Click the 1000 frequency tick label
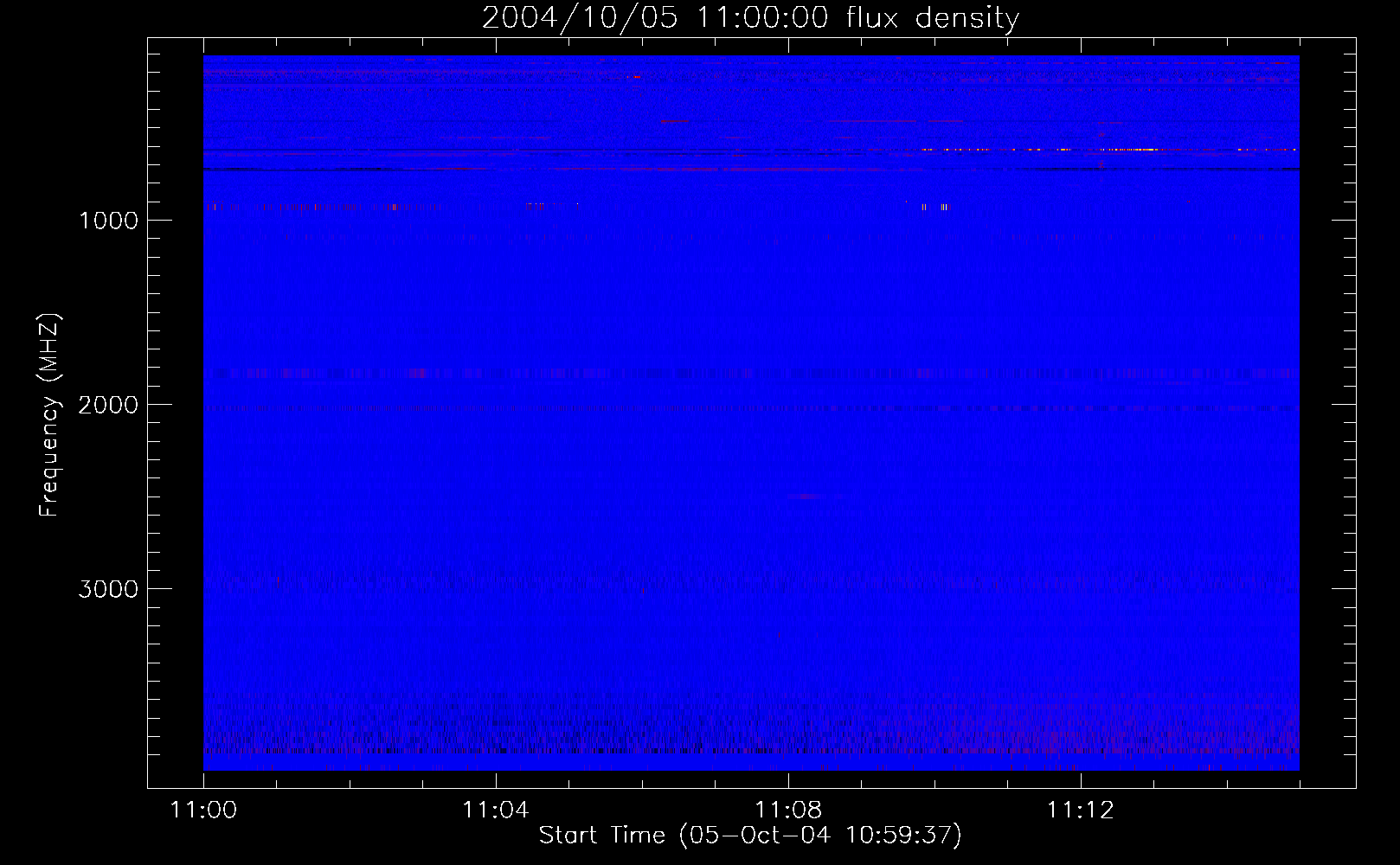The width and height of the screenshot is (1400, 865). pyautogui.click(x=108, y=221)
